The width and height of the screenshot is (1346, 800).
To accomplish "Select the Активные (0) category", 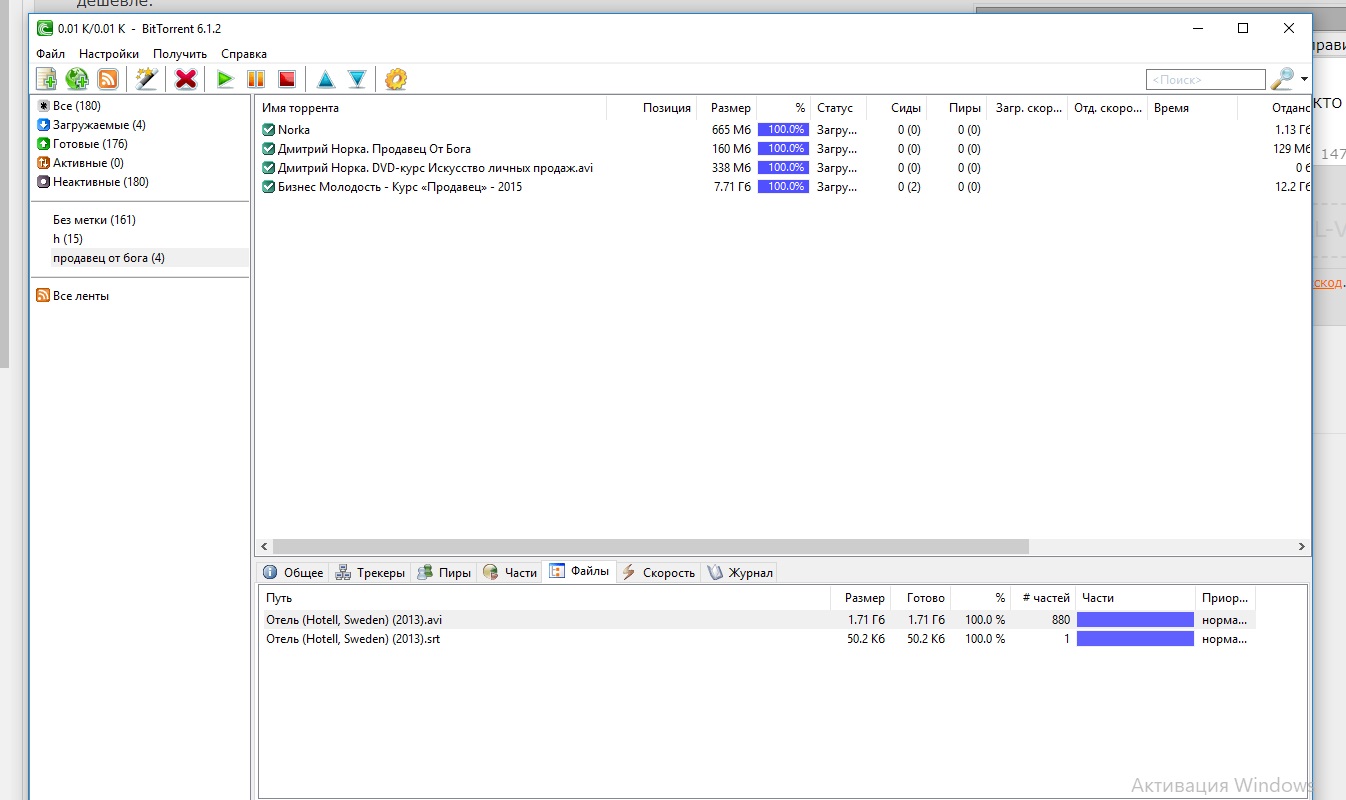I will 88,163.
